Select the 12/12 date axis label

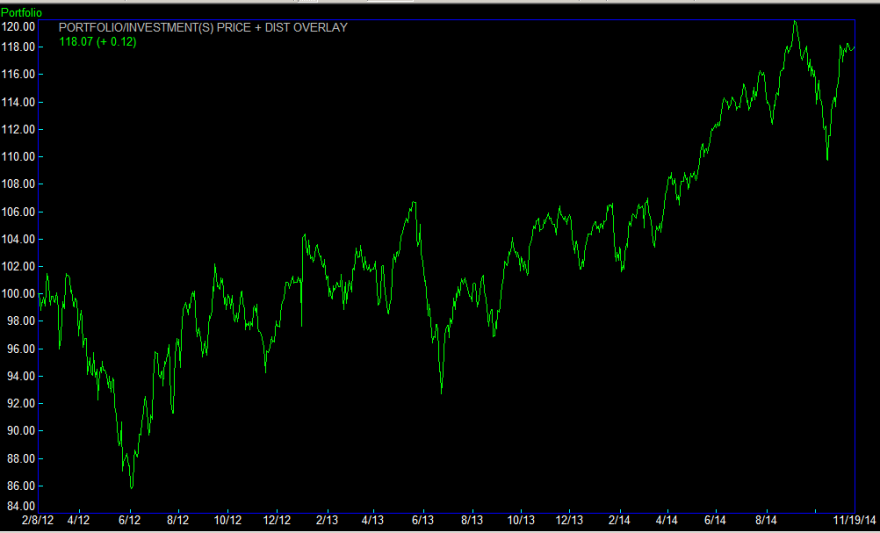277,521
